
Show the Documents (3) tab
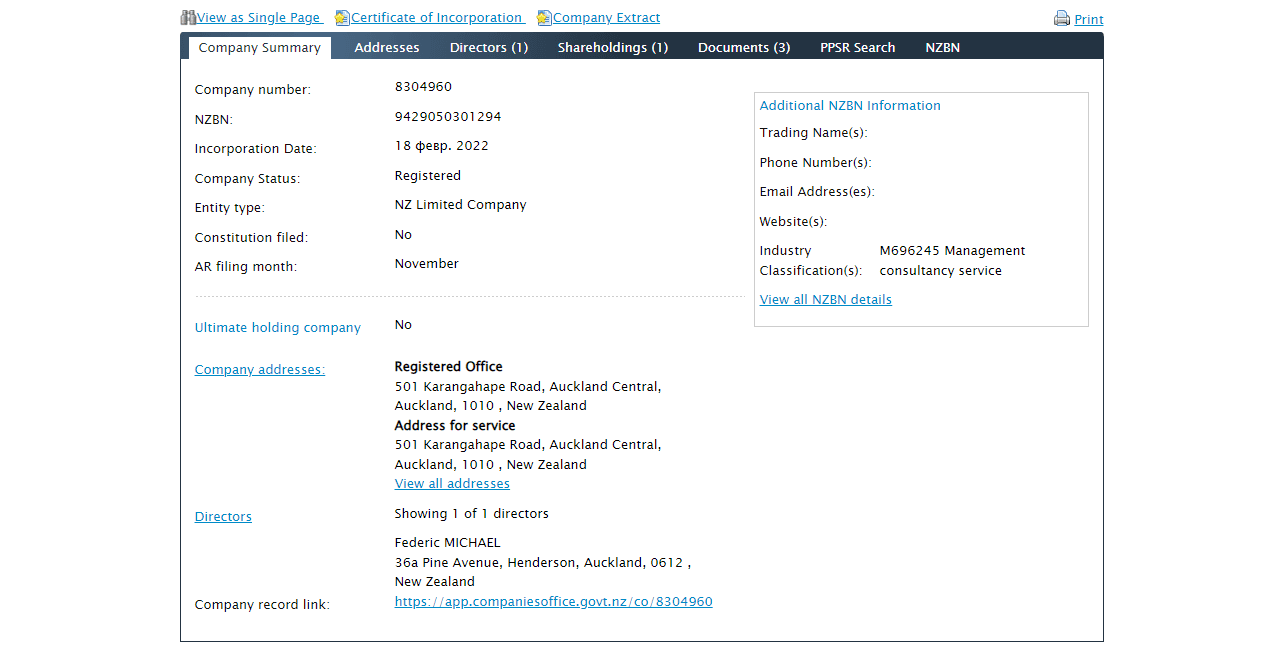tap(744, 48)
